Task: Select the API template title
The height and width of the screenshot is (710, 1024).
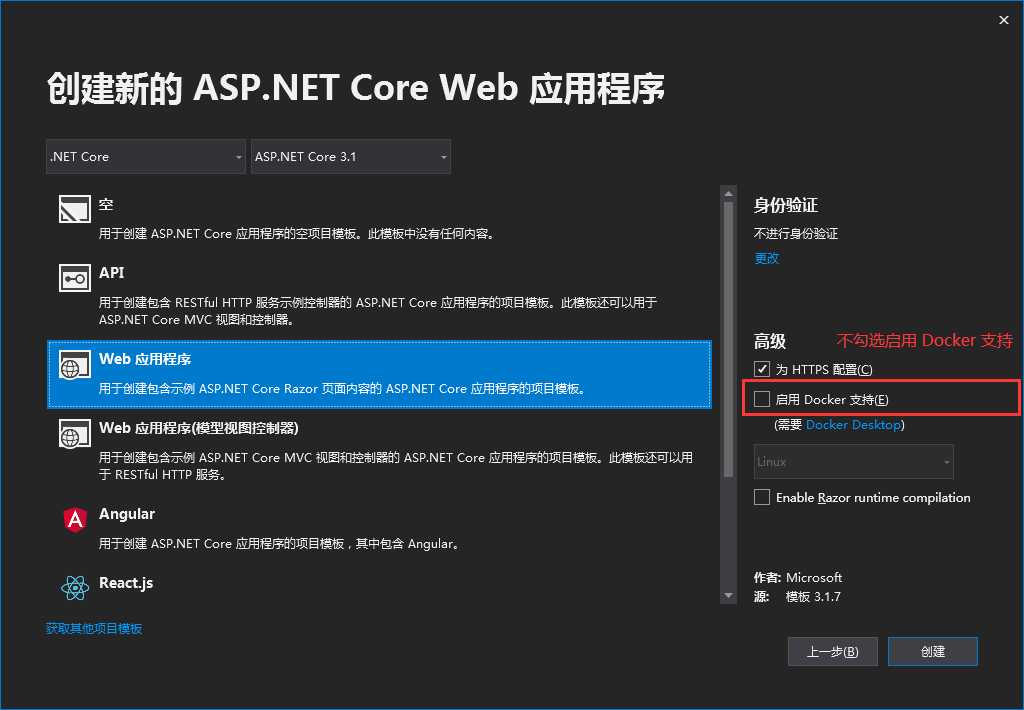Action: click(111, 273)
